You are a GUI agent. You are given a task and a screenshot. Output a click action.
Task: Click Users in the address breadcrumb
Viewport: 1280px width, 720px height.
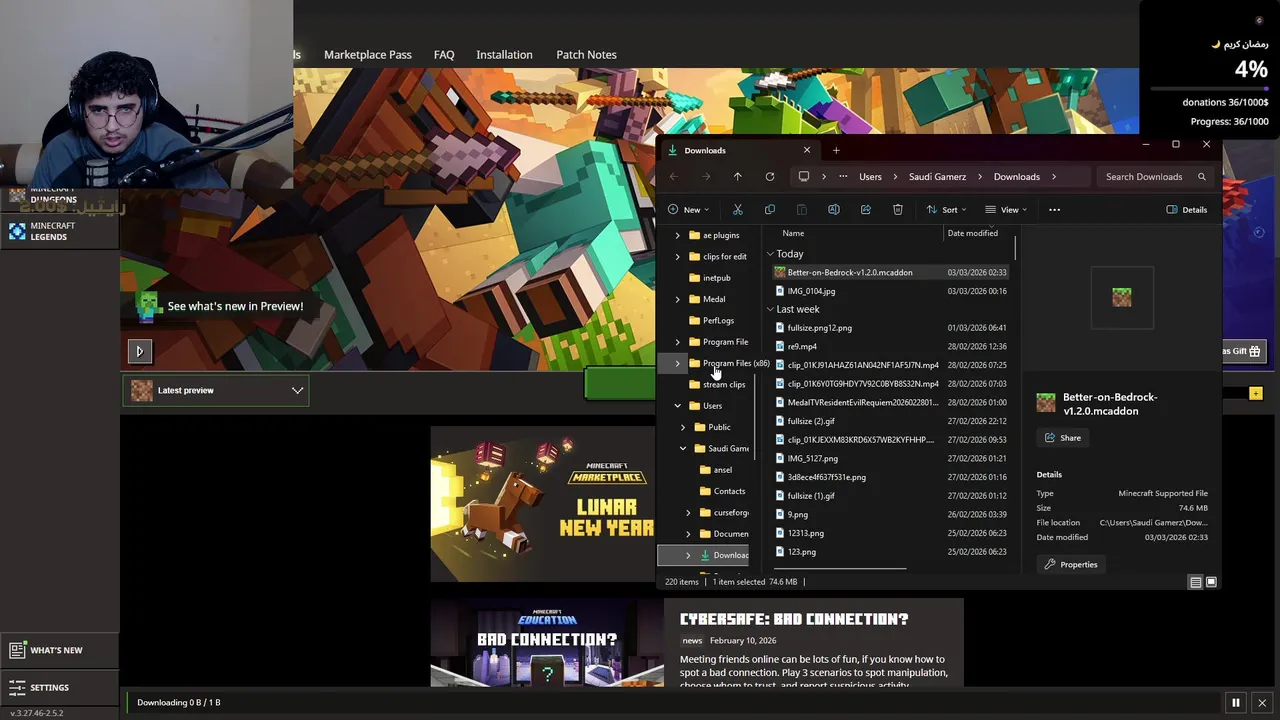(x=870, y=177)
